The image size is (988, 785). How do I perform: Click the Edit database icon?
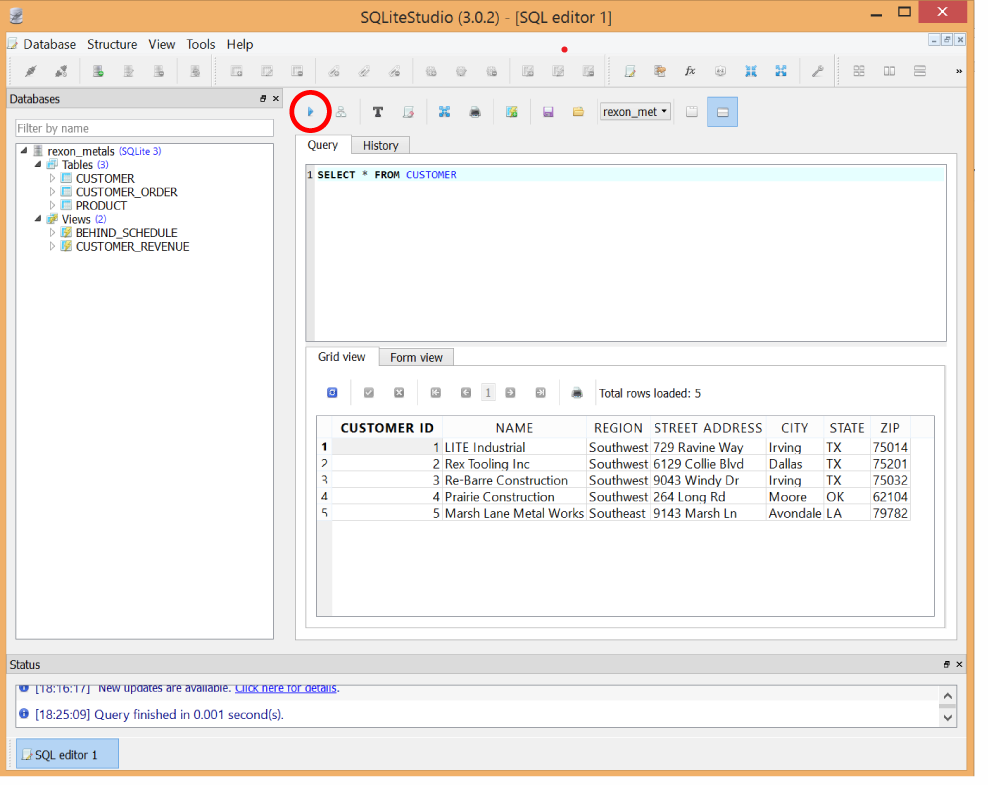click(130, 72)
